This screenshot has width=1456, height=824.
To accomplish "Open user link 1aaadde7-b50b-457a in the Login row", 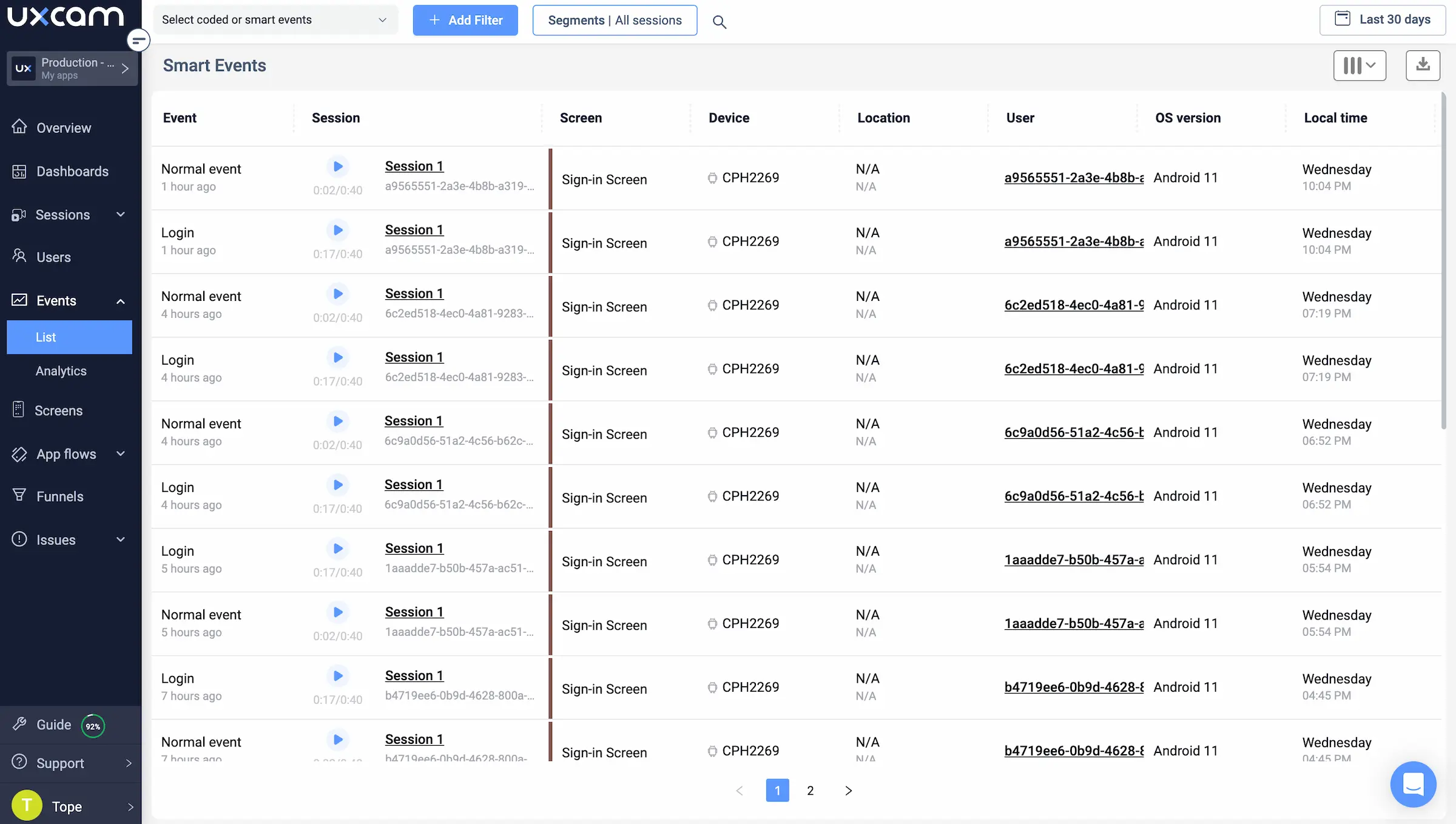I will (1073, 559).
